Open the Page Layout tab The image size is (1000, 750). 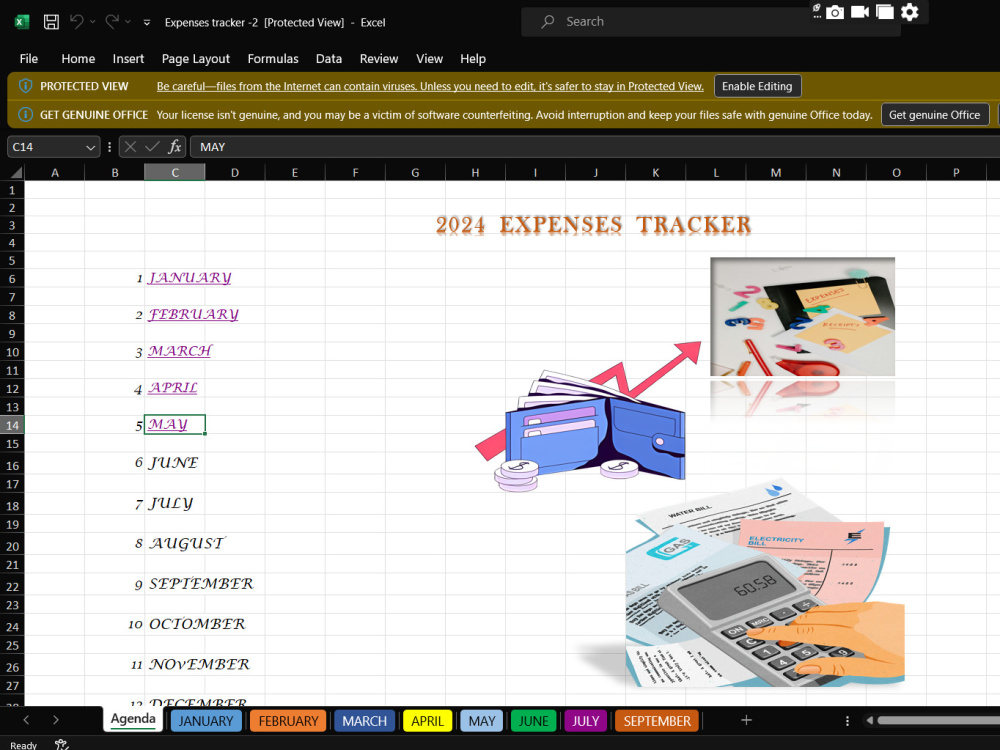coord(195,59)
